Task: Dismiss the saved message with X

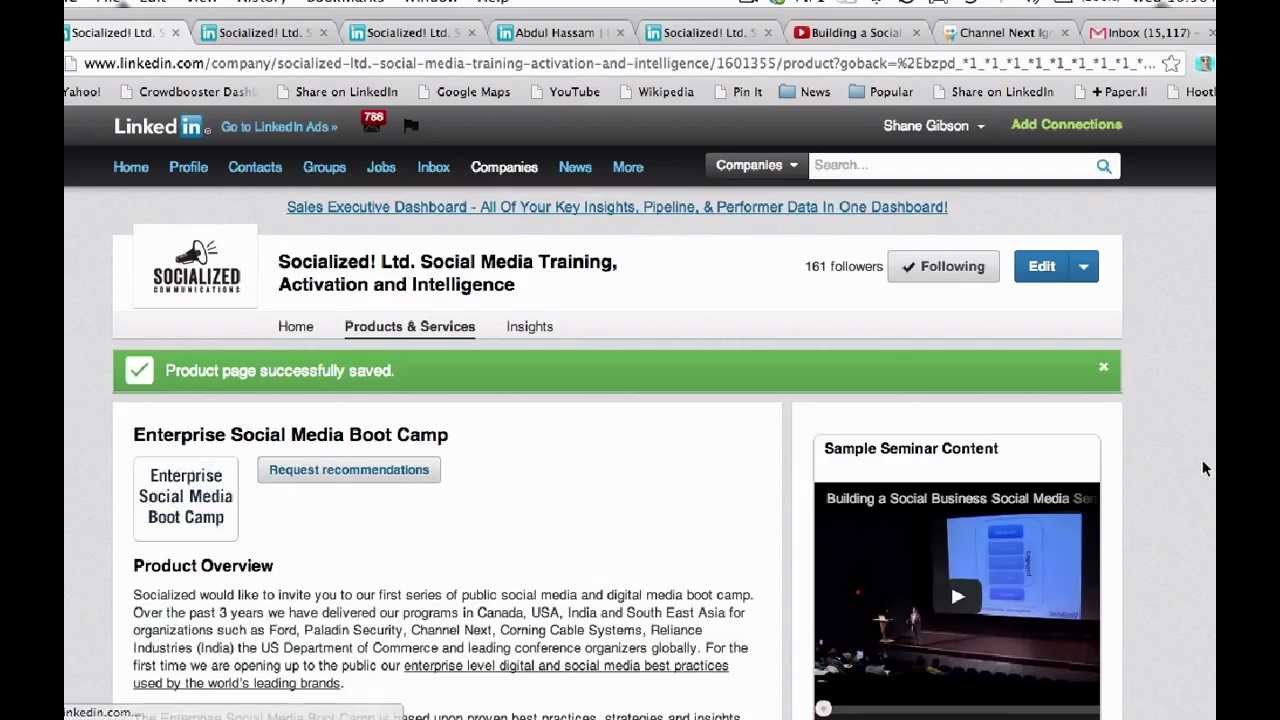Action: click(x=1103, y=368)
